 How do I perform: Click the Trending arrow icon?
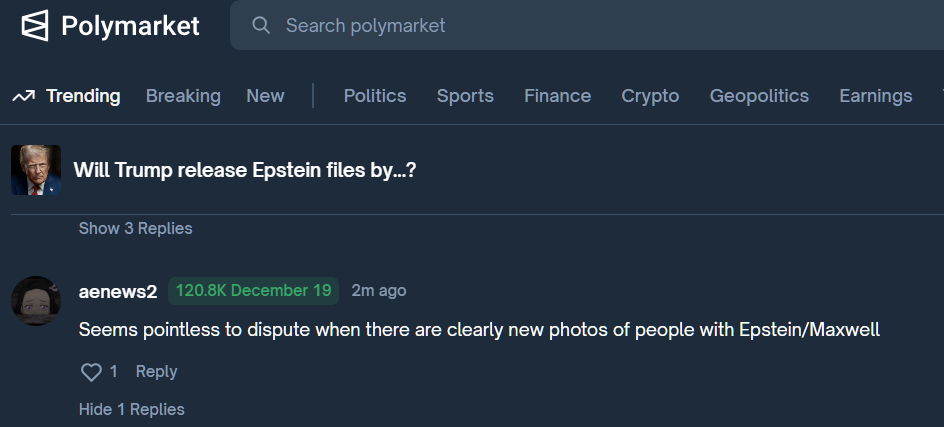click(x=23, y=96)
